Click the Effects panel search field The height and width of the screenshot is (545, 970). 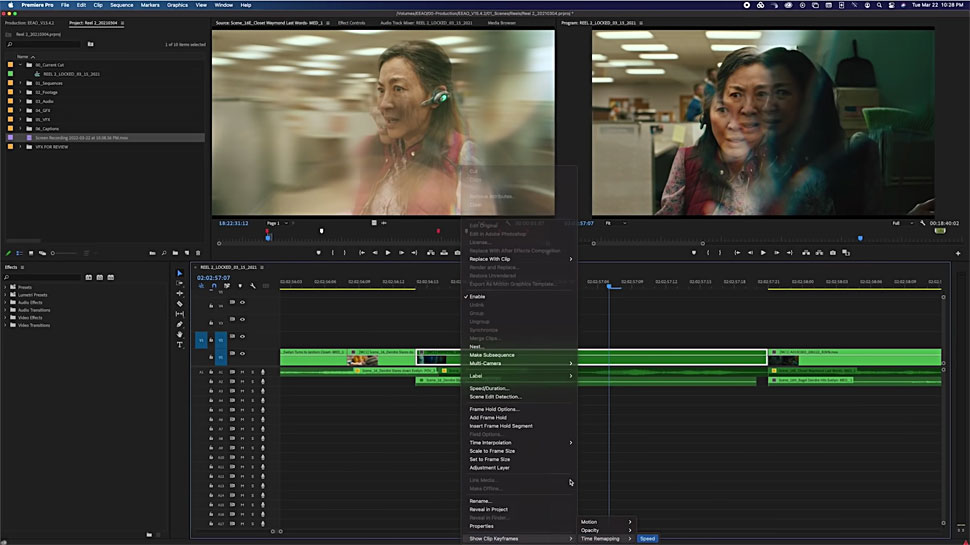point(45,277)
